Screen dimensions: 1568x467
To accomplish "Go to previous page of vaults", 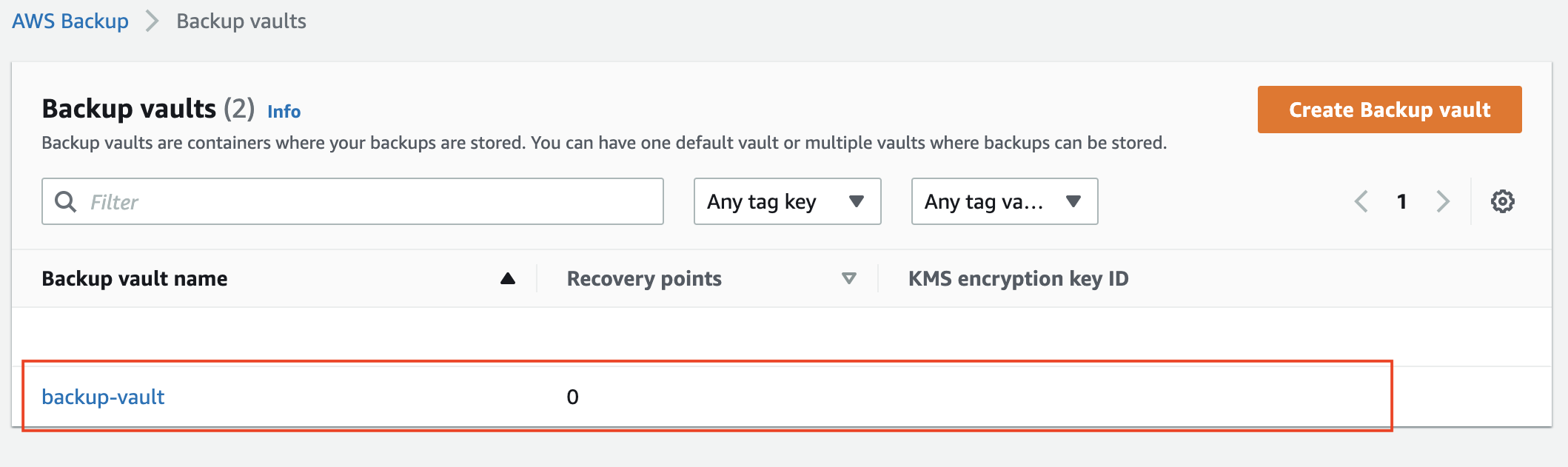I will [x=1361, y=201].
